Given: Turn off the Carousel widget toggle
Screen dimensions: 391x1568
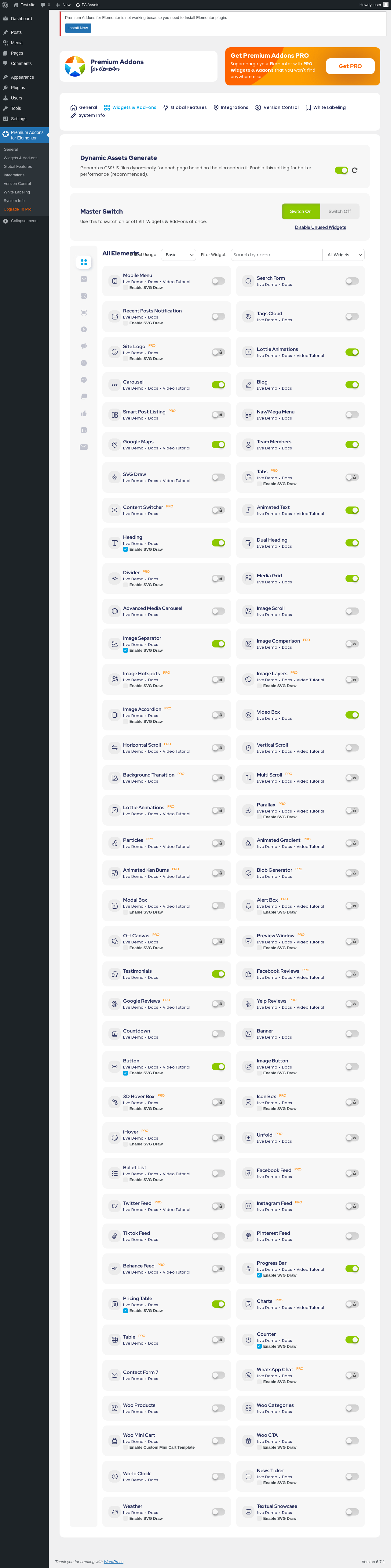Looking at the screenshot, I should tap(218, 385).
